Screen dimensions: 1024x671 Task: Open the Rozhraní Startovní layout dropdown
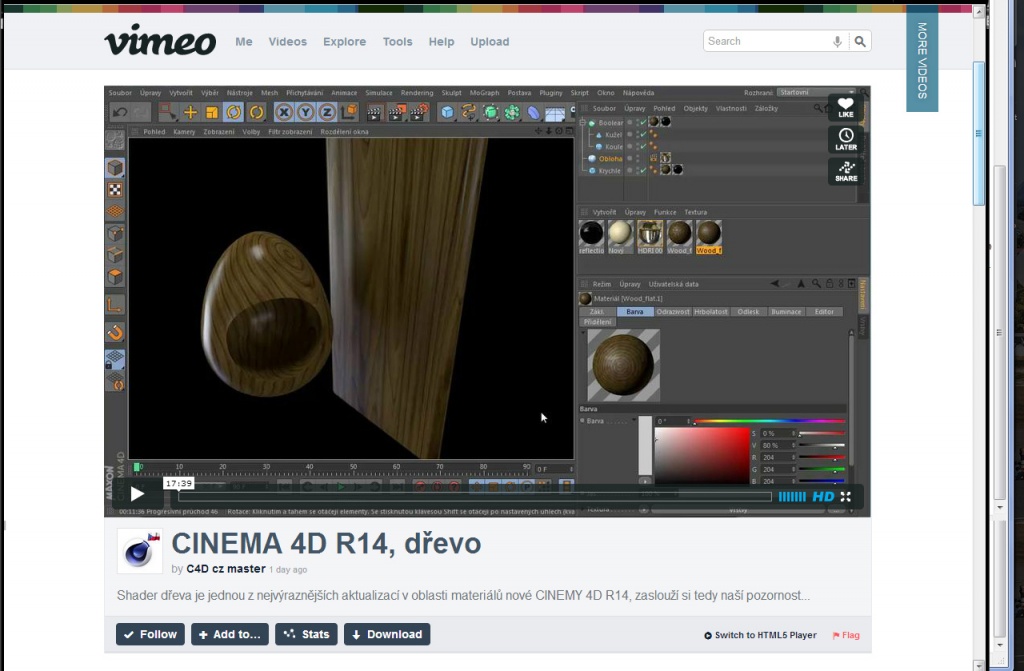click(816, 92)
